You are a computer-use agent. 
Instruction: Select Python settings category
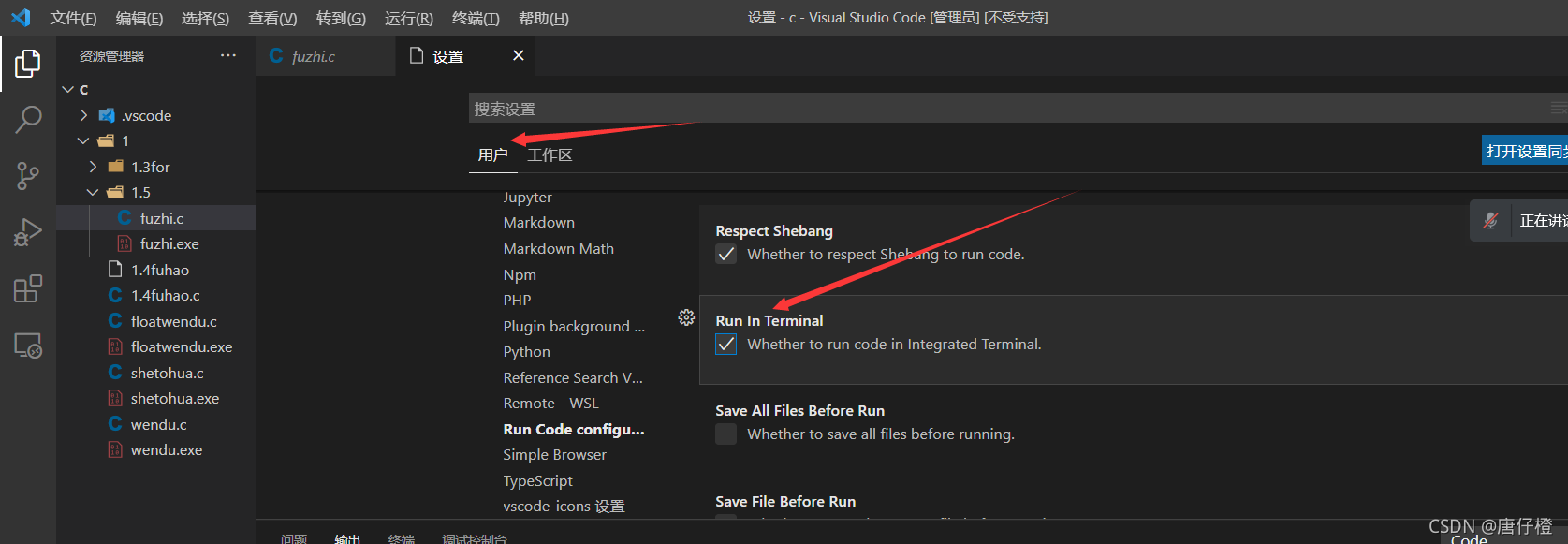pyautogui.click(x=527, y=351)
